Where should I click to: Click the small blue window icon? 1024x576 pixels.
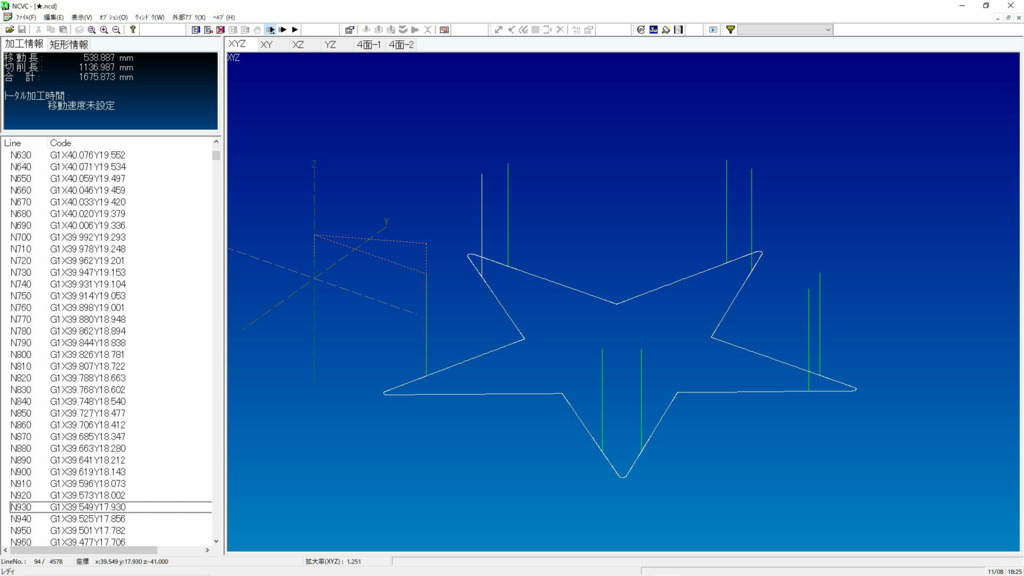click(712, 29)
